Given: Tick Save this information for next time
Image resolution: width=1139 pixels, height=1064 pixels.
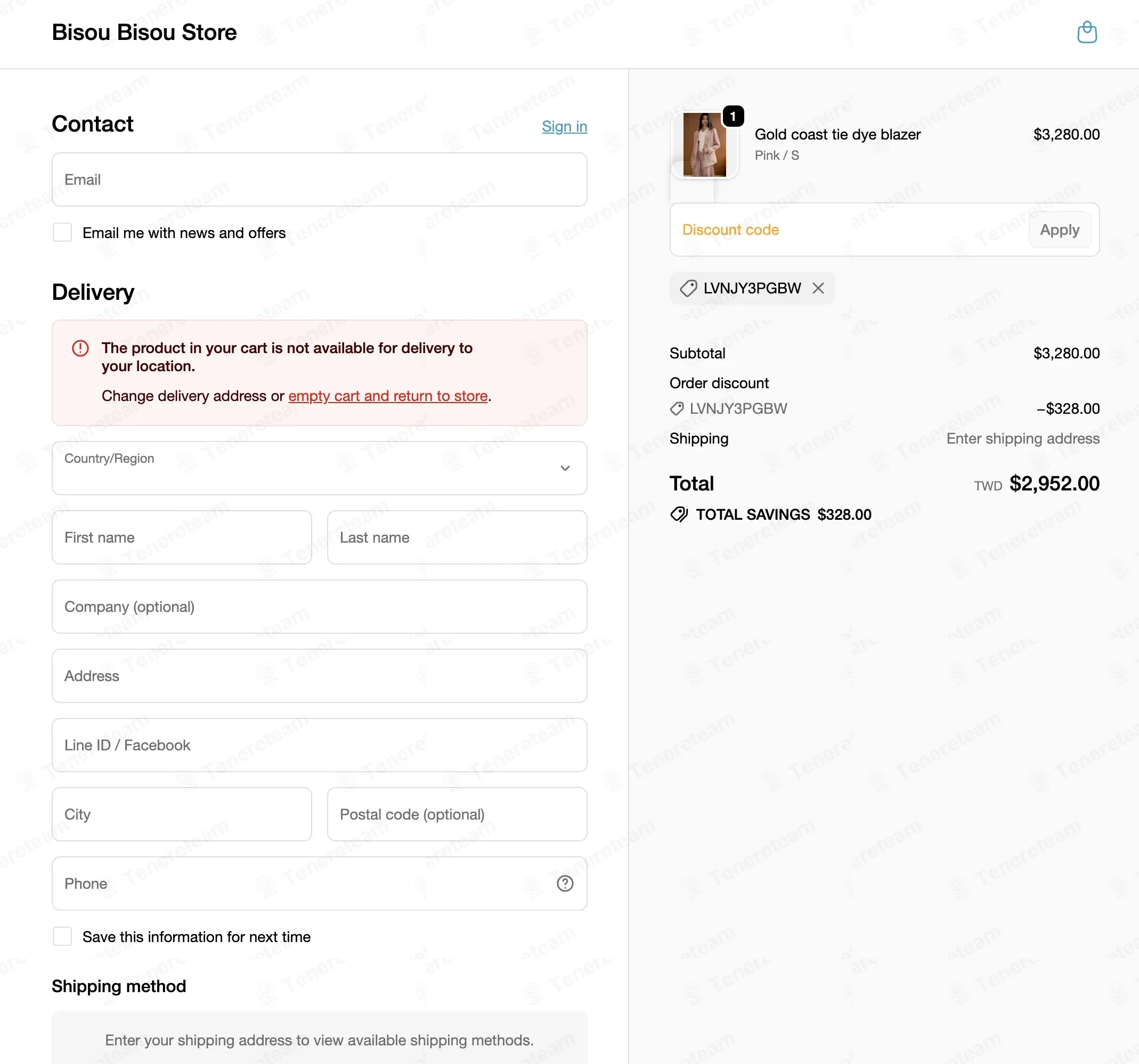Looking at the screenshot, I should pos(62,937).
